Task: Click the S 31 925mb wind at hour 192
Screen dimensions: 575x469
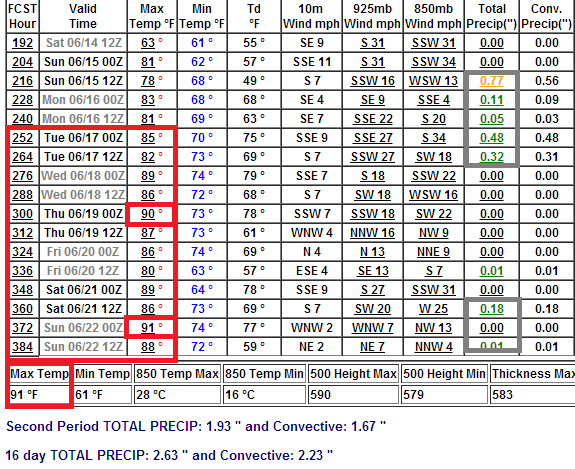Action: click(x=372, y=43)
